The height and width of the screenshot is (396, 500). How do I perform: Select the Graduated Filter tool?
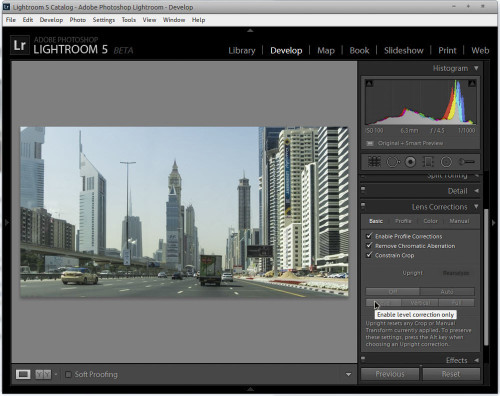[x=428, y=162]
